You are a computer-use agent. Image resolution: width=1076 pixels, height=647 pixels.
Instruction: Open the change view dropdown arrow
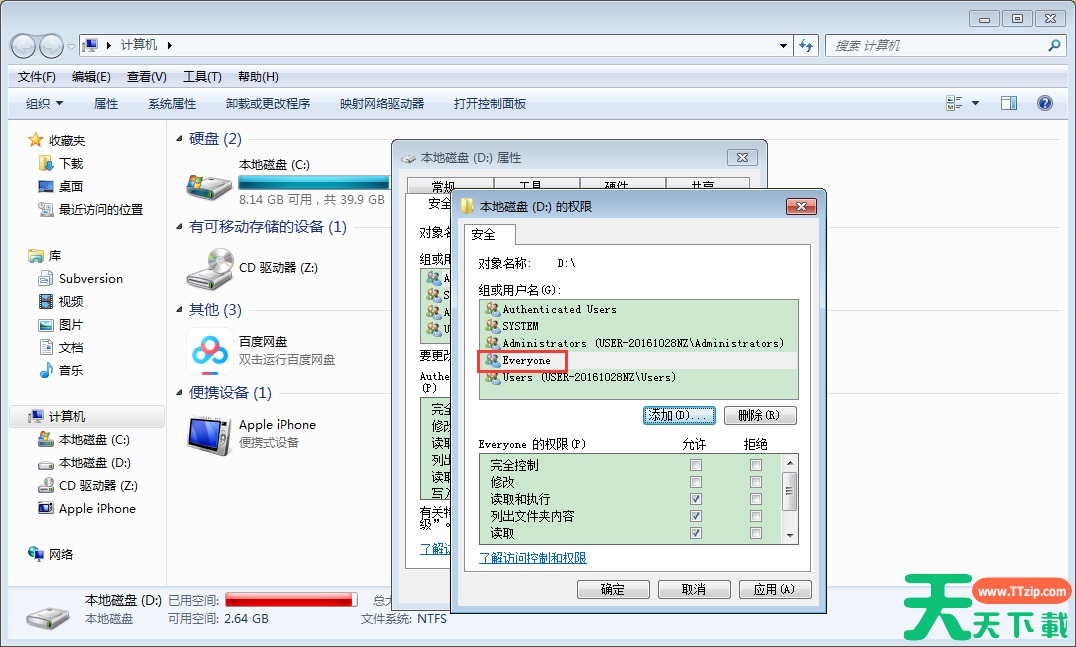975,103
